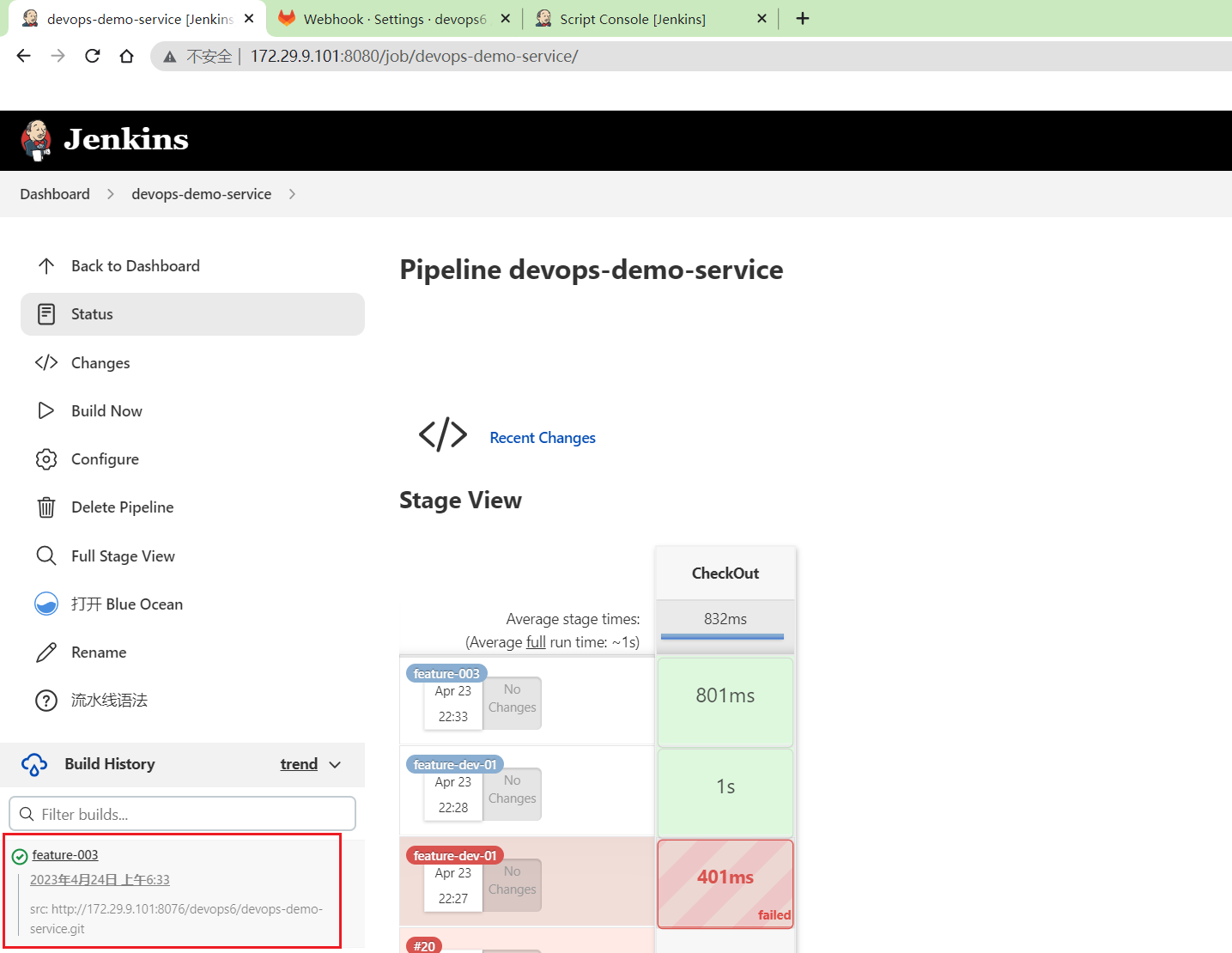Expand the chevron after devops-demo-service breadcrumb
The image size is (1232, 953).
292,194
